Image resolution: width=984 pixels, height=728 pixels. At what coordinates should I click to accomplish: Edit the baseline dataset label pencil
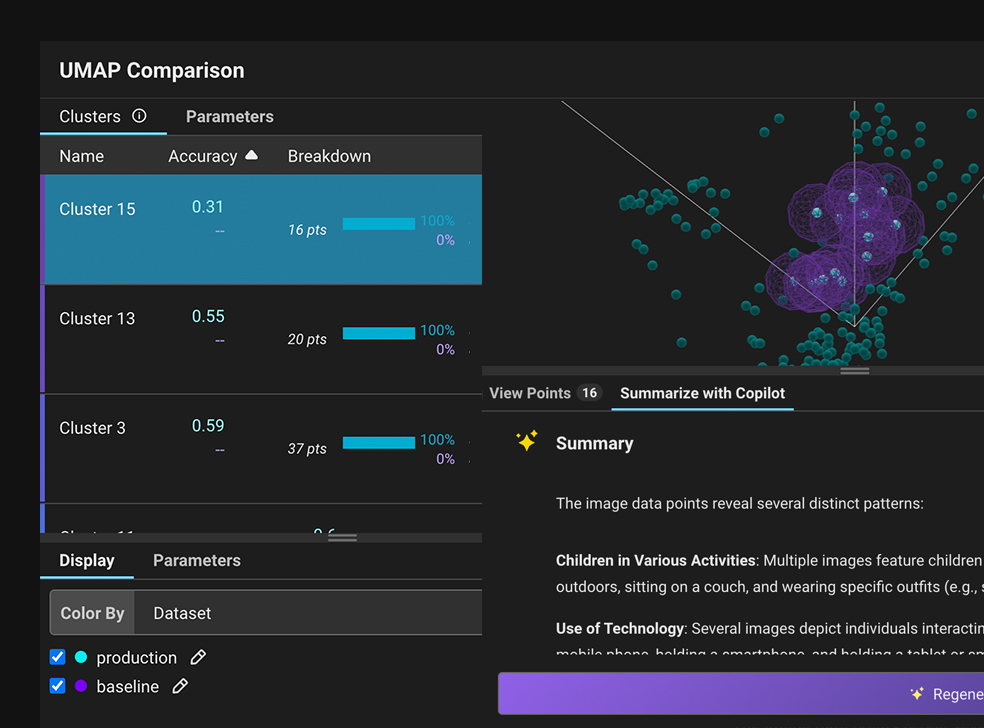pyautogui.click(x=180, y=686)
